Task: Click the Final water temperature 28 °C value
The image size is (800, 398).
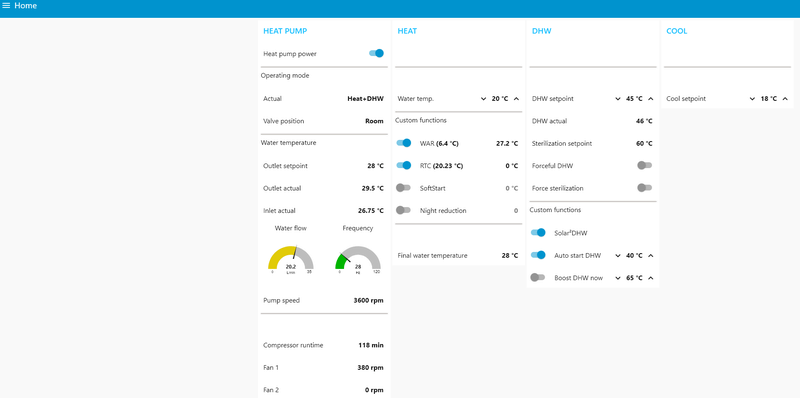Action: point(510,256)
